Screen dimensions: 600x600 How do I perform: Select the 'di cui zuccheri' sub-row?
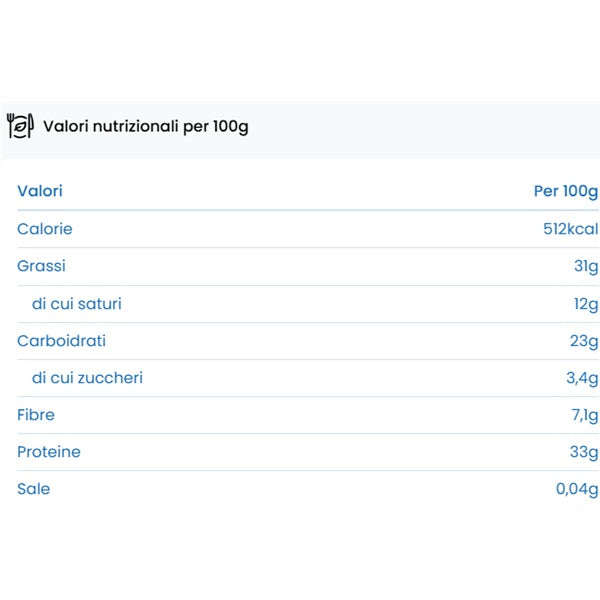click(87, 378)
